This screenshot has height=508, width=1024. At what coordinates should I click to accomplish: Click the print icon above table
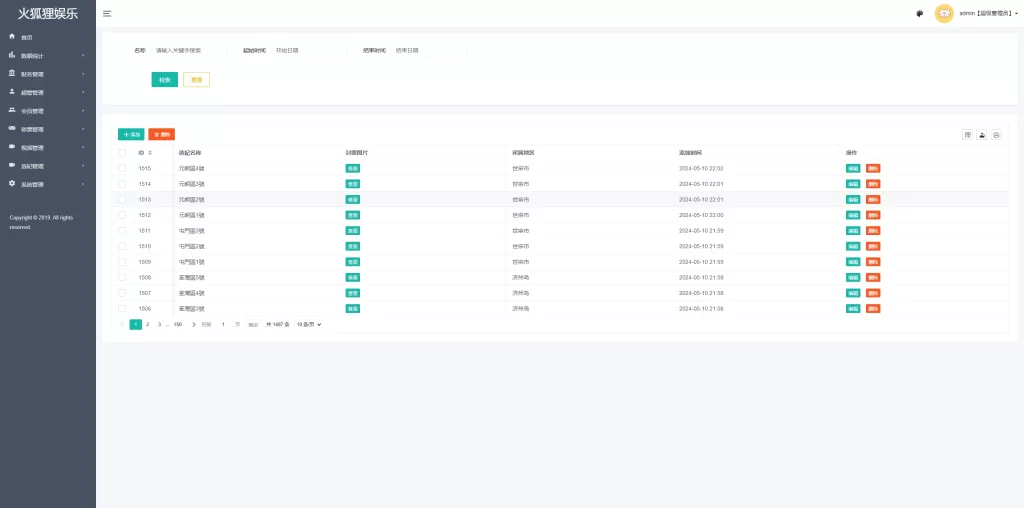(996, 135)
